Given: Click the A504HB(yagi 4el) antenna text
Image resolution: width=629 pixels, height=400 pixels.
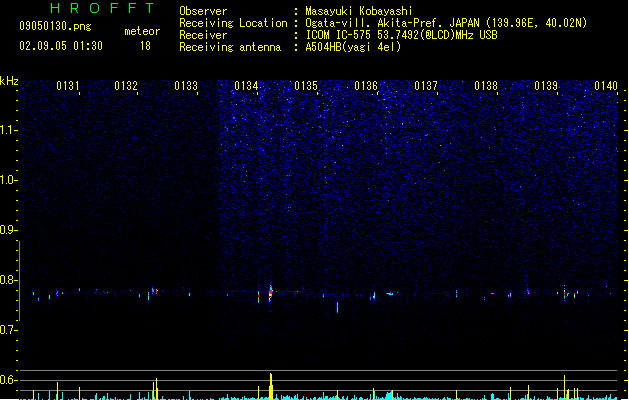Looking at the screenshot, I should tap(353, 47).
